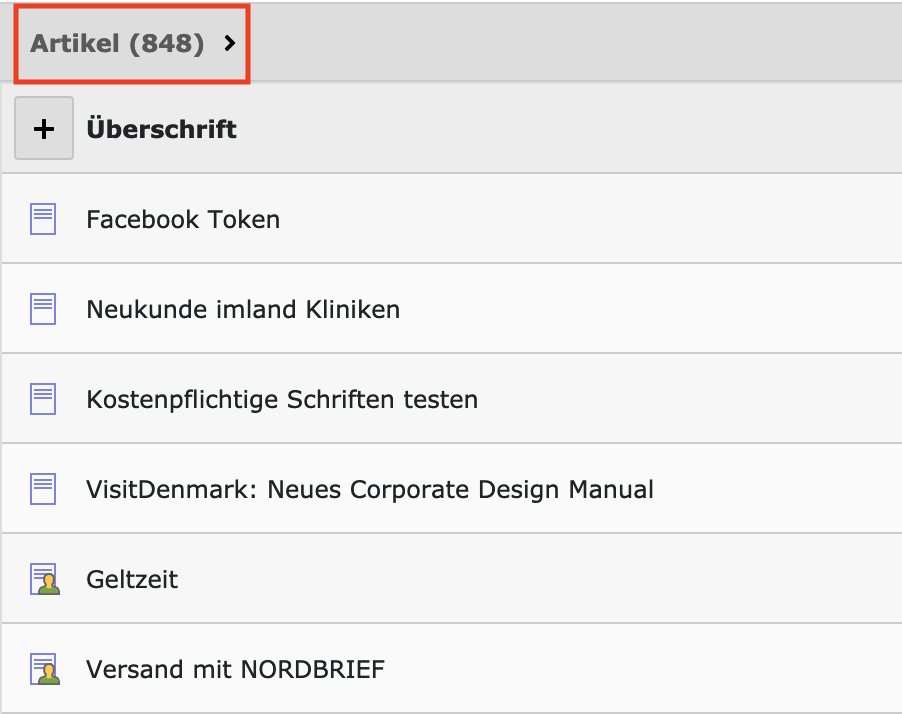
Task: Open the Kostenpflichtige Schriften testen title
Action: (x=282, y=399)
